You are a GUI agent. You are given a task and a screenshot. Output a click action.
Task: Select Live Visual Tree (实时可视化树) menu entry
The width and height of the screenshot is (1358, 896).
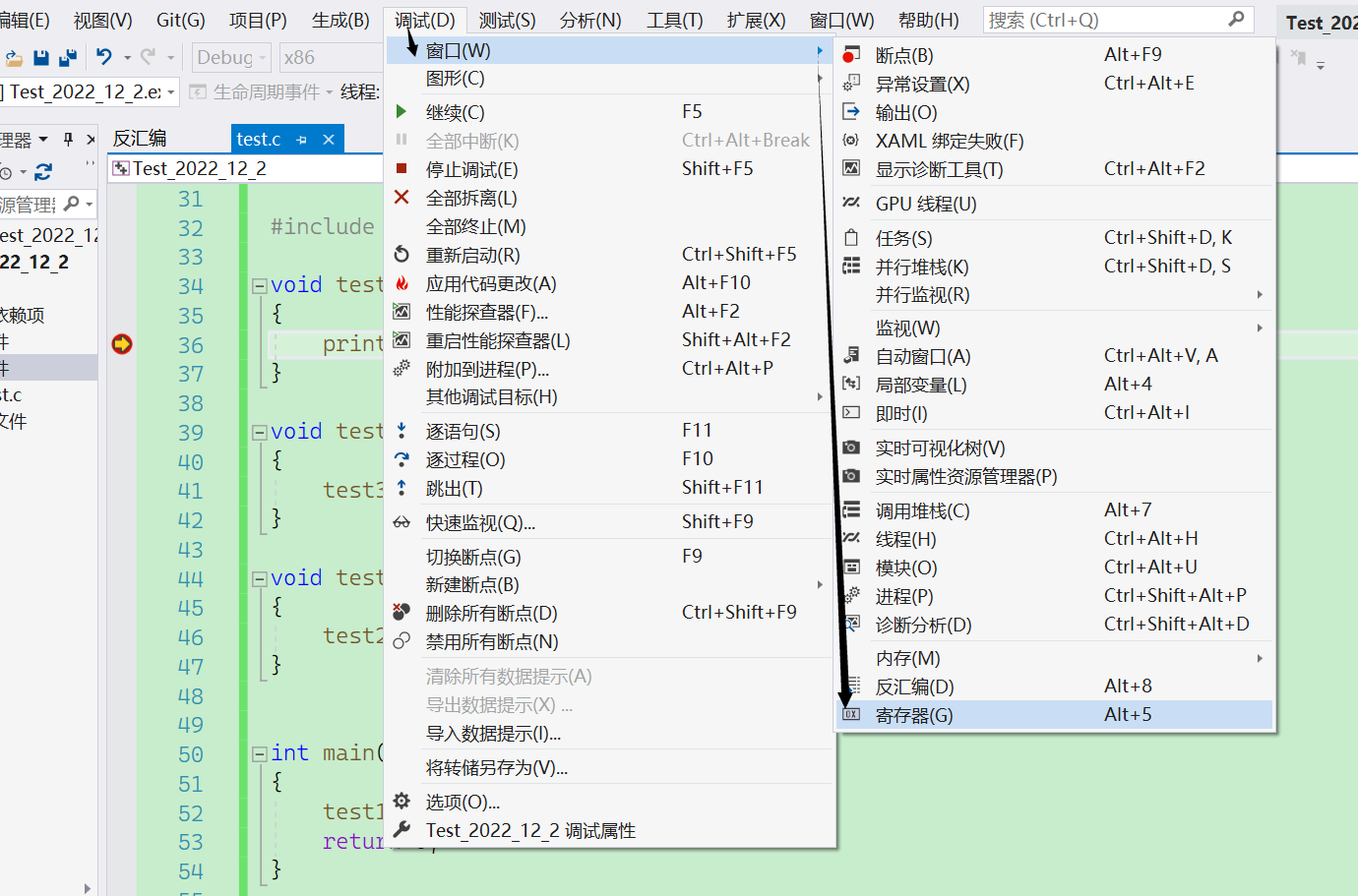pos(1055,448)
